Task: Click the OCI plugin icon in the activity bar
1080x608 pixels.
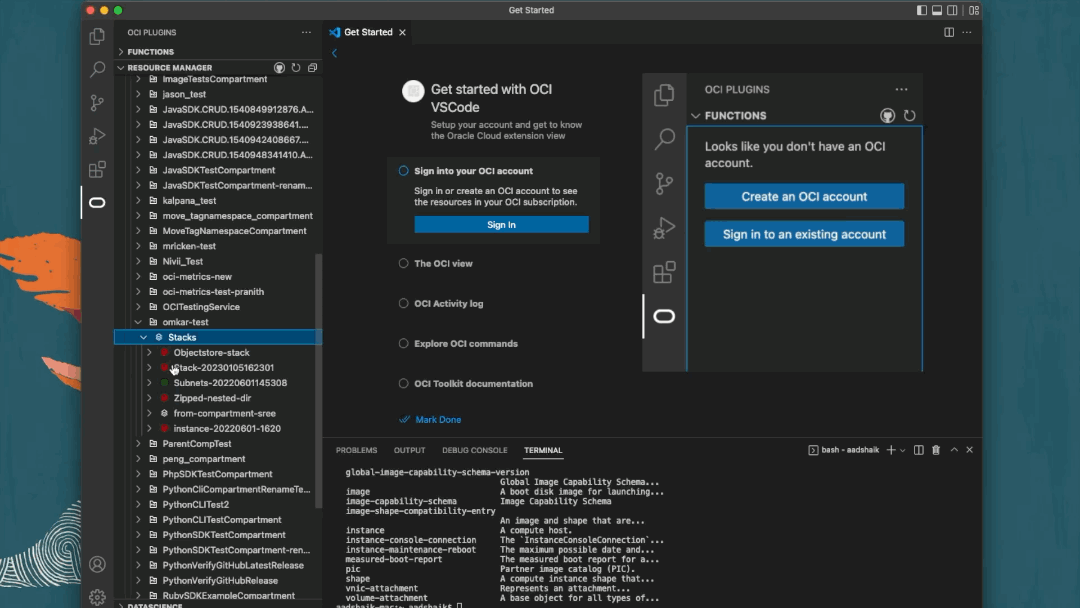Action: (x=96, y=203)
